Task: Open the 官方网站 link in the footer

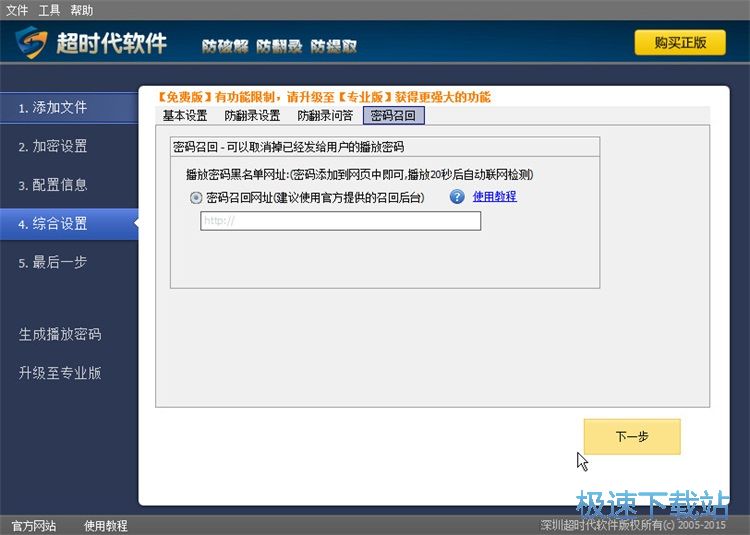Action: [x=33, y=526]
